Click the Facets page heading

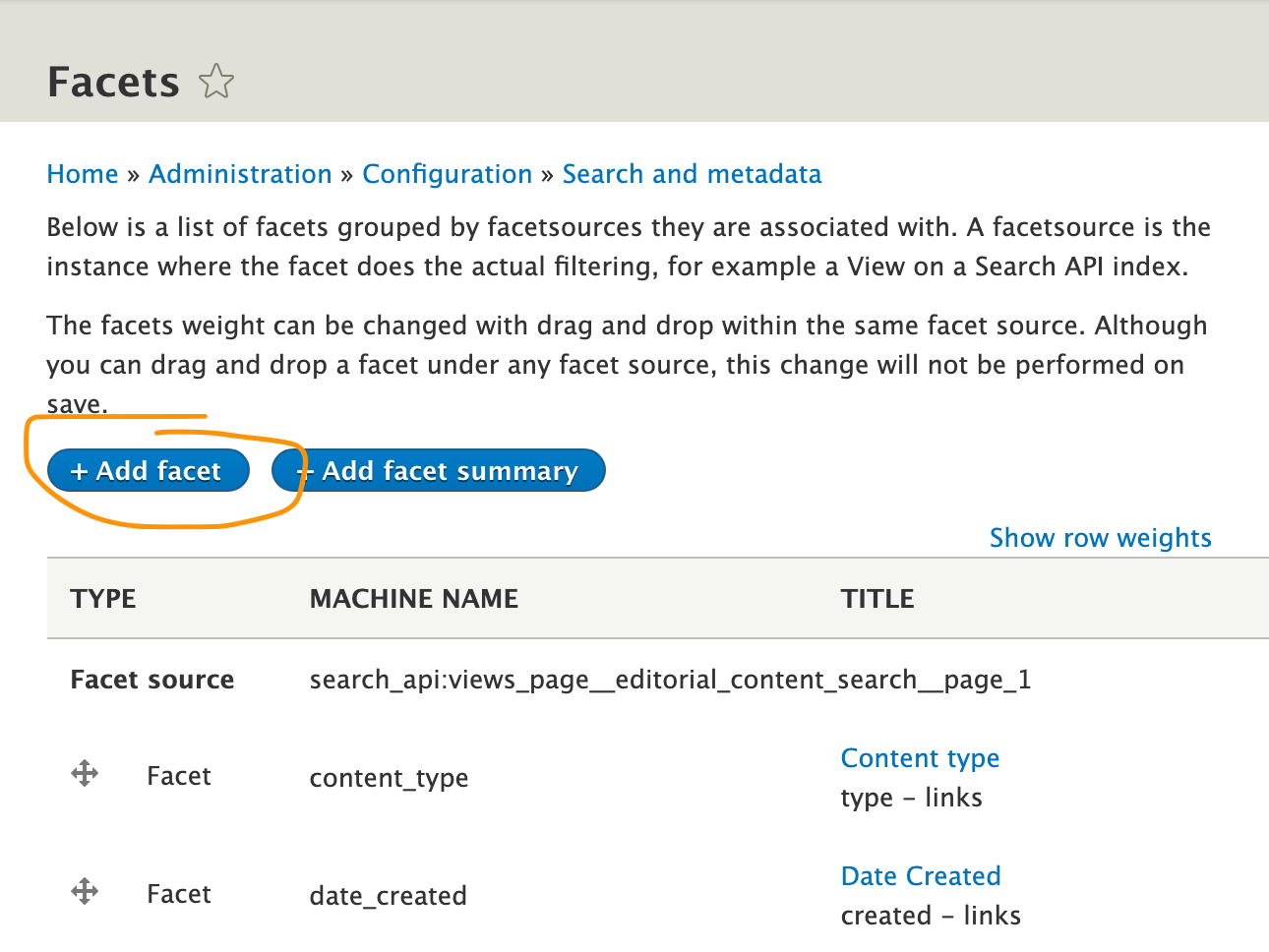point(113,83)
